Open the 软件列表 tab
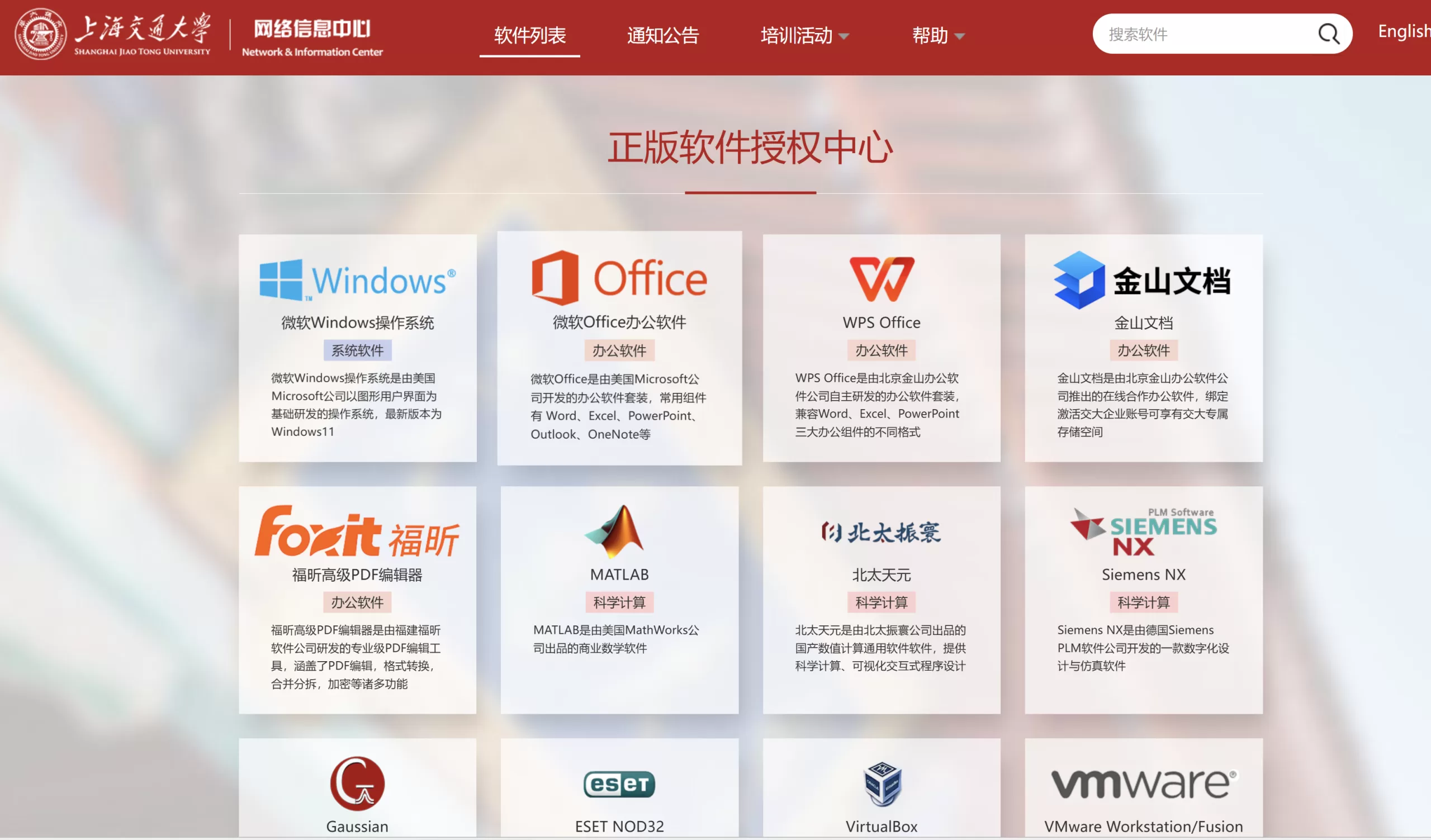Screen dimensions: 1431x840 coord(529,36)
